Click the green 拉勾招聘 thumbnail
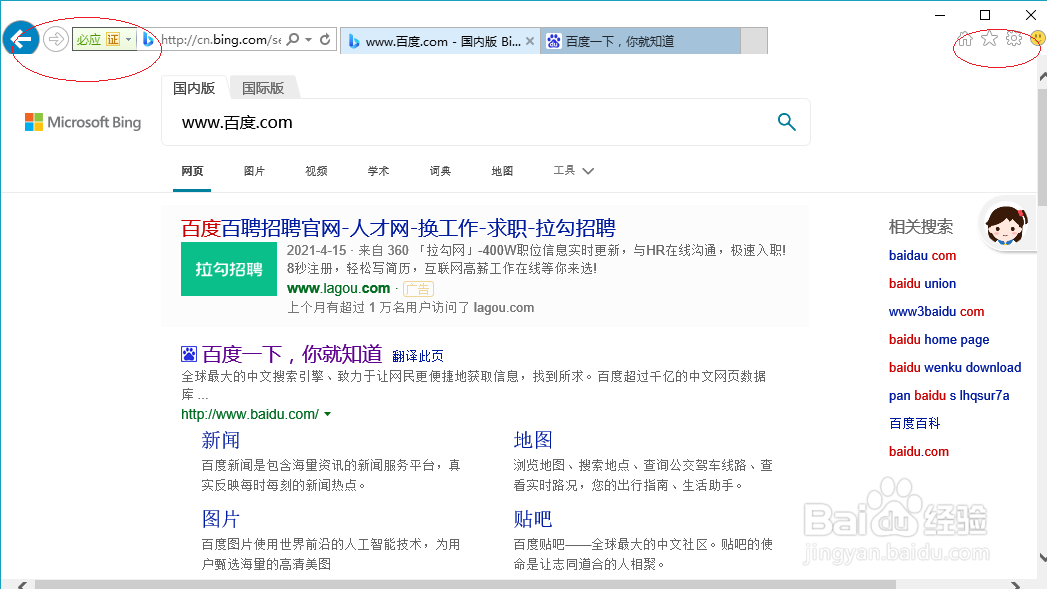The height and width of the screenshot is (589, 1047). click(229, 269)
